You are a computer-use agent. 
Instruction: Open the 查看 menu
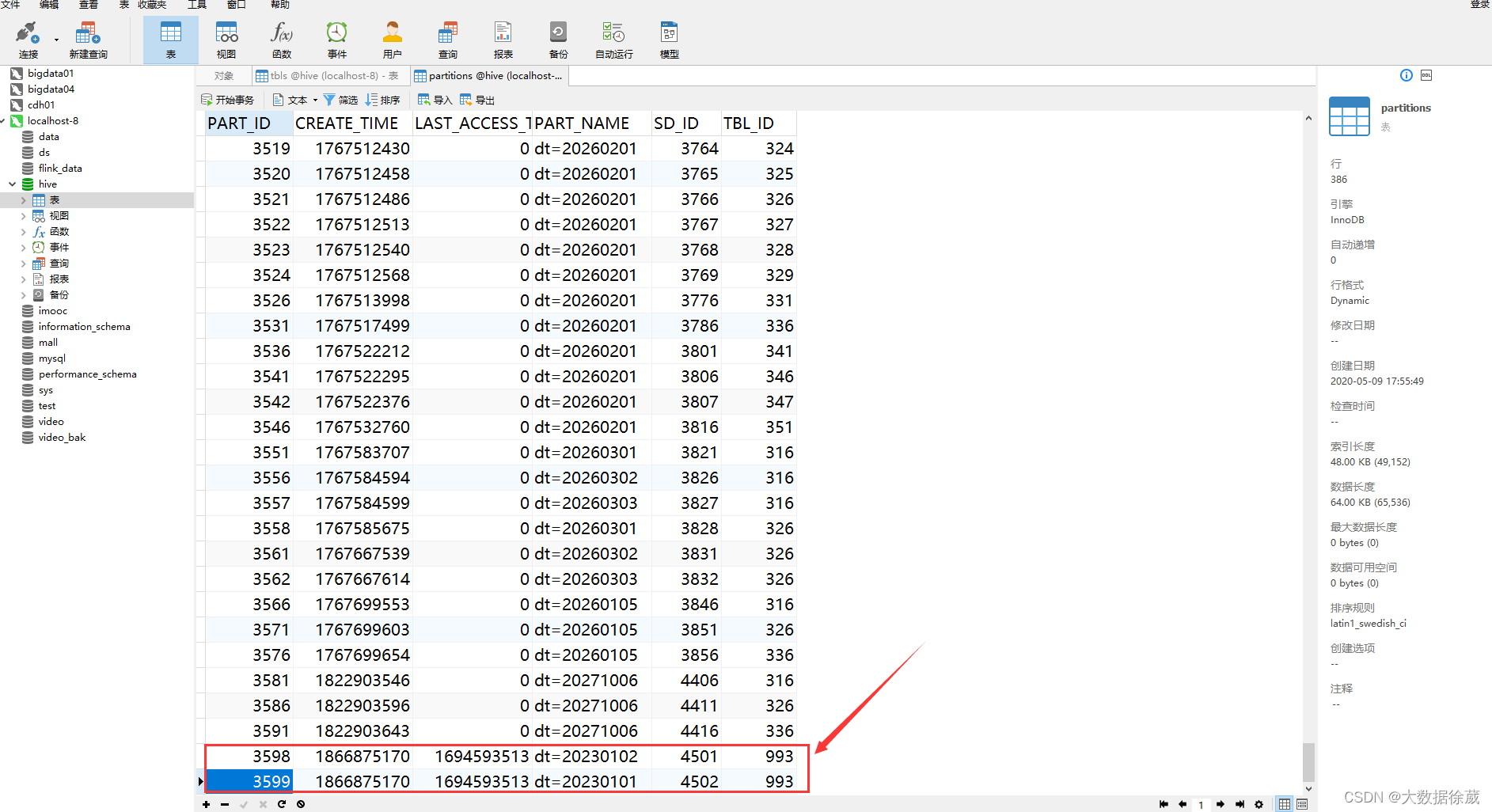88,4
